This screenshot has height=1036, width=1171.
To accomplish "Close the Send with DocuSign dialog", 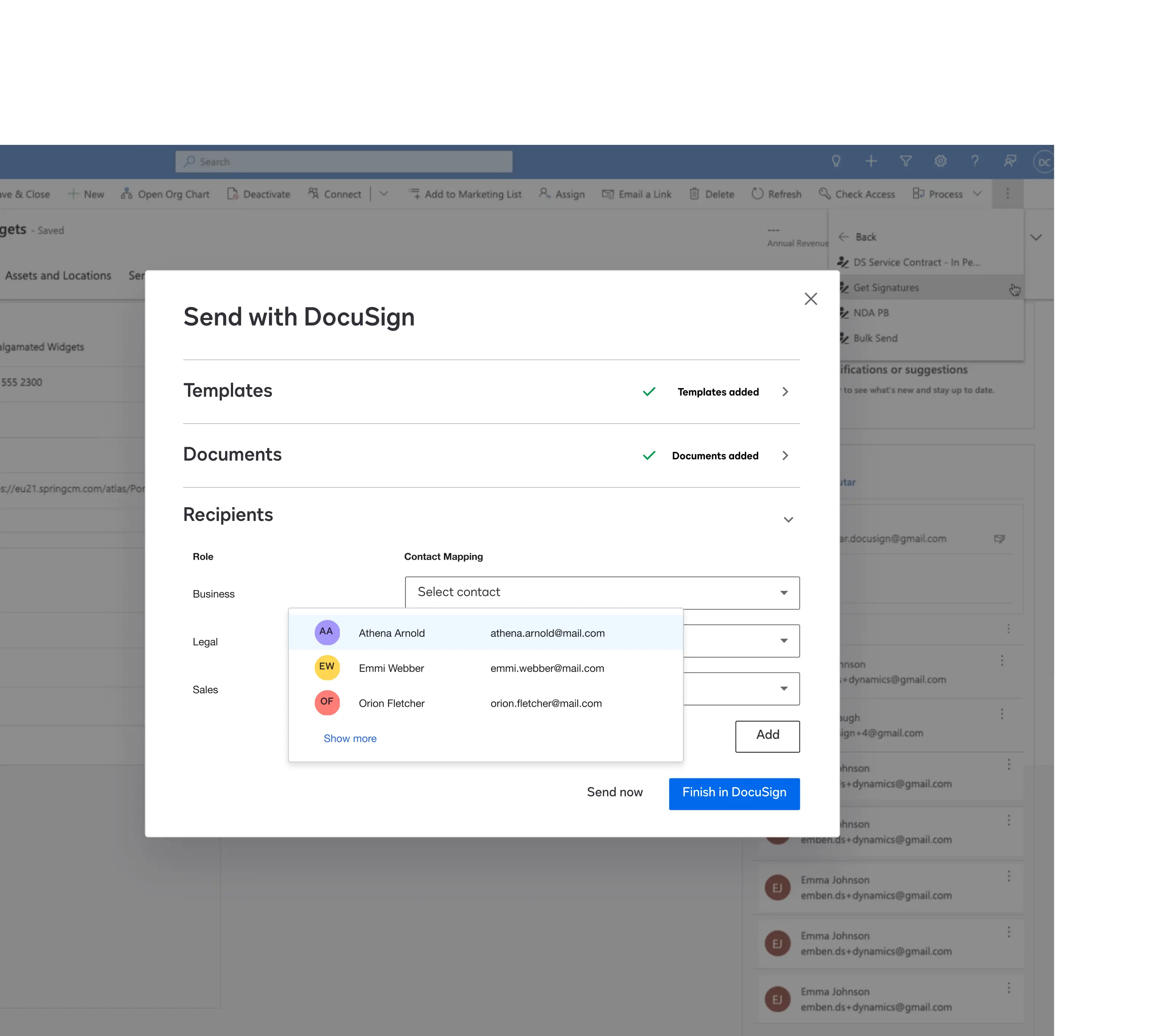I will coord(810,299).
